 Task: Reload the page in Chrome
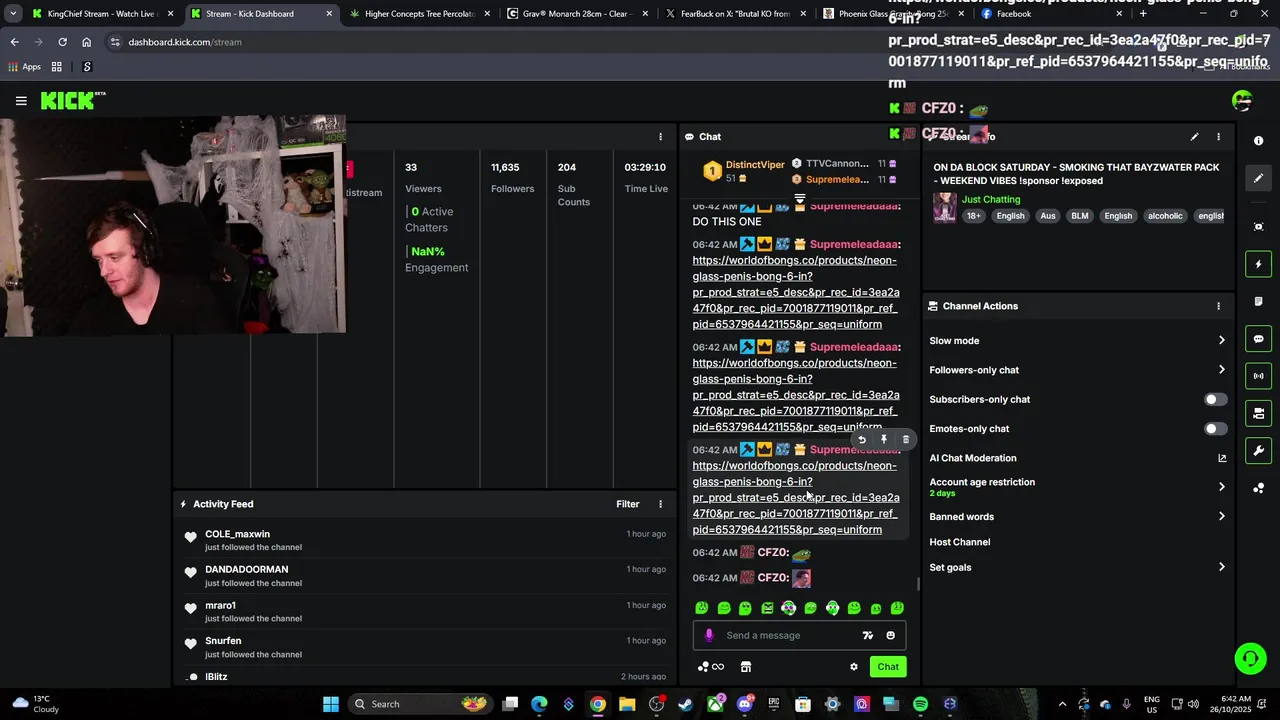62,42
